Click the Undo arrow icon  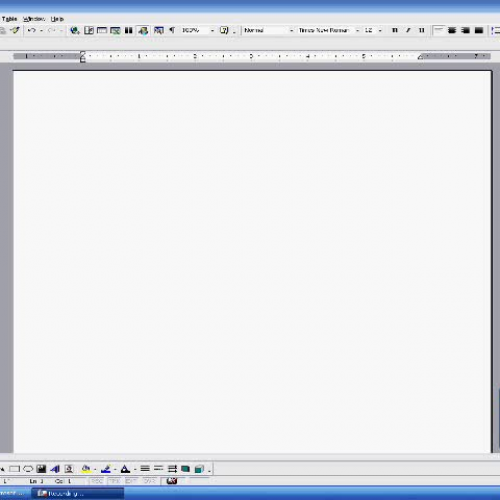tap(32, 30)
